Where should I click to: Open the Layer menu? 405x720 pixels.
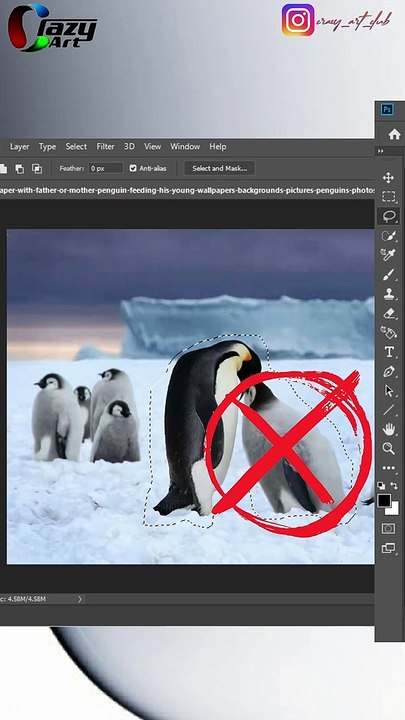click(19, 146)
